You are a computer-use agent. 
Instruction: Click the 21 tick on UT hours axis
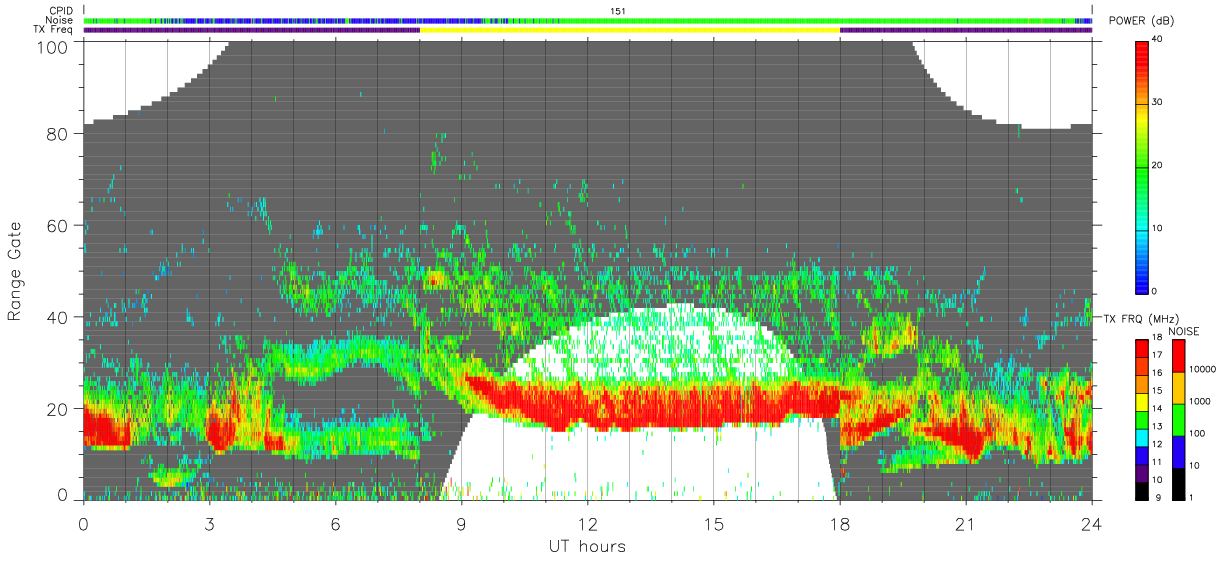pos(966,523)
